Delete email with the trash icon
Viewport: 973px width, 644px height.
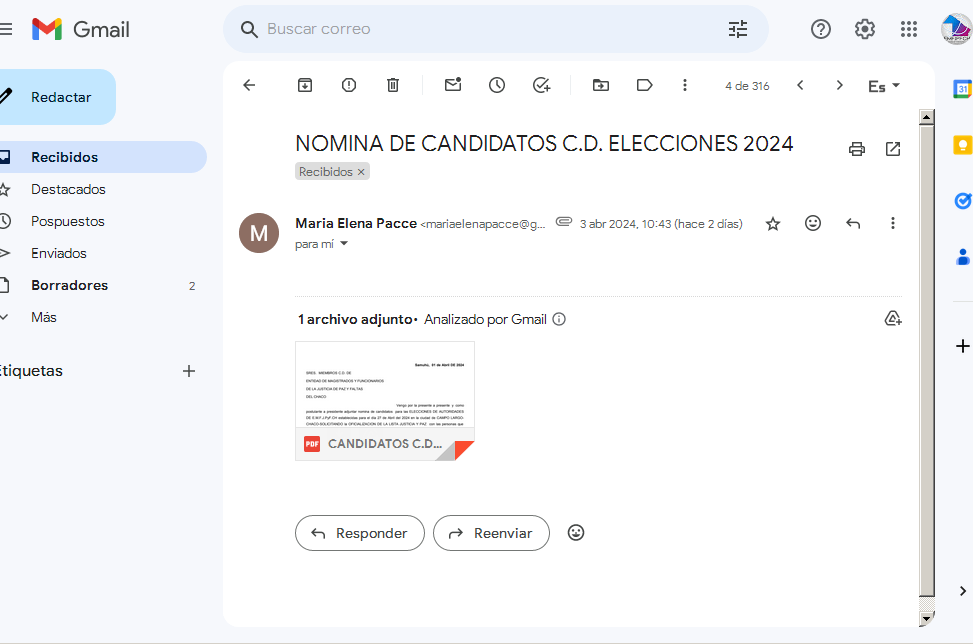point(393,85)
